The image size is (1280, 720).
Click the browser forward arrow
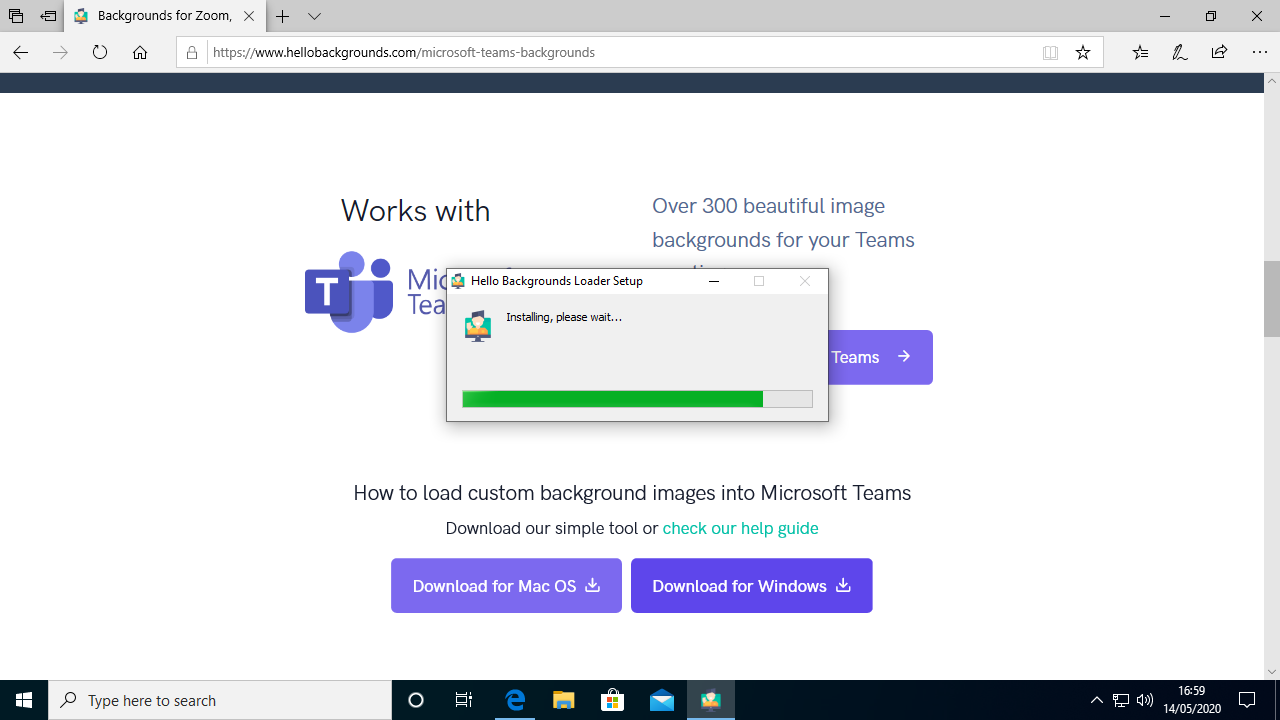tap(60, 52)
